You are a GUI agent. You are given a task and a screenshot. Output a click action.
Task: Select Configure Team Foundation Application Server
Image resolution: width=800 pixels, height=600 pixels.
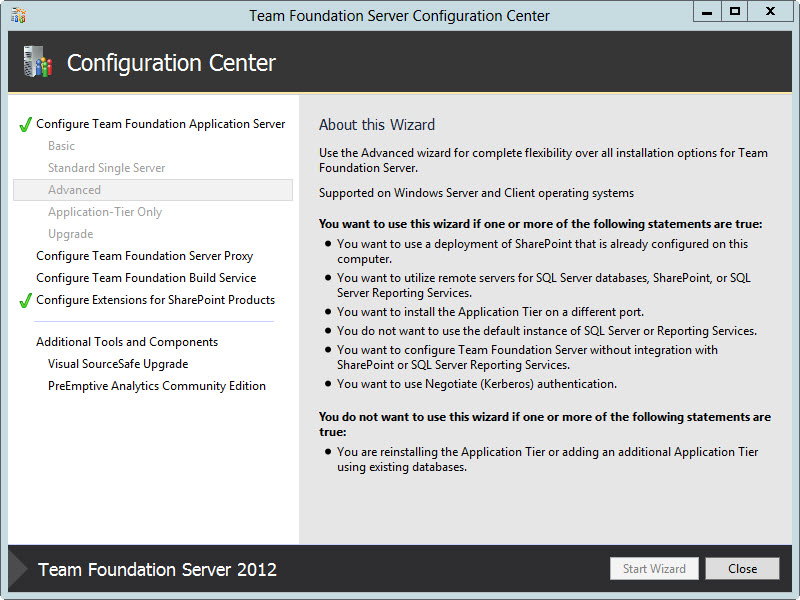[x=160, y=123]
